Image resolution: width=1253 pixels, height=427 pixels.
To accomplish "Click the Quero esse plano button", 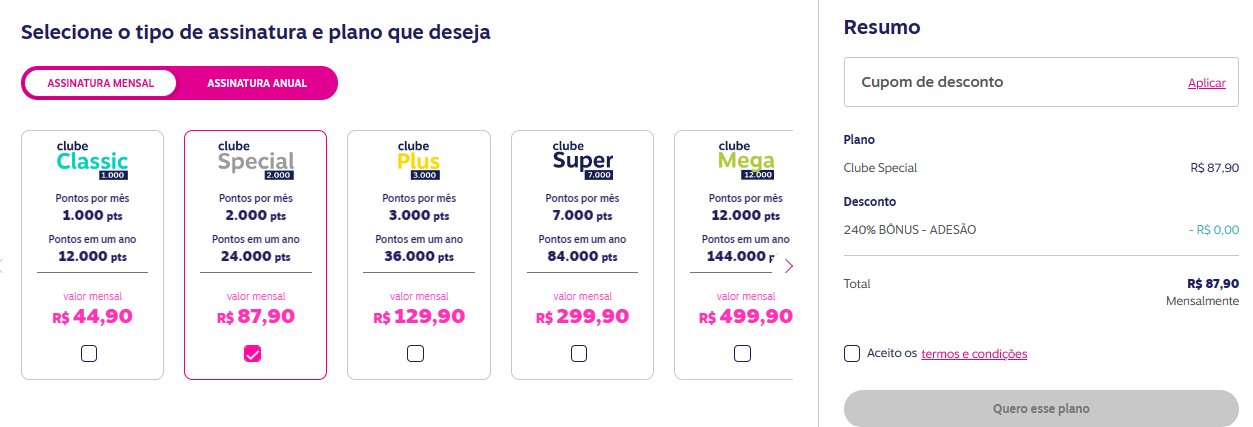I will (x=1041, y=409).
